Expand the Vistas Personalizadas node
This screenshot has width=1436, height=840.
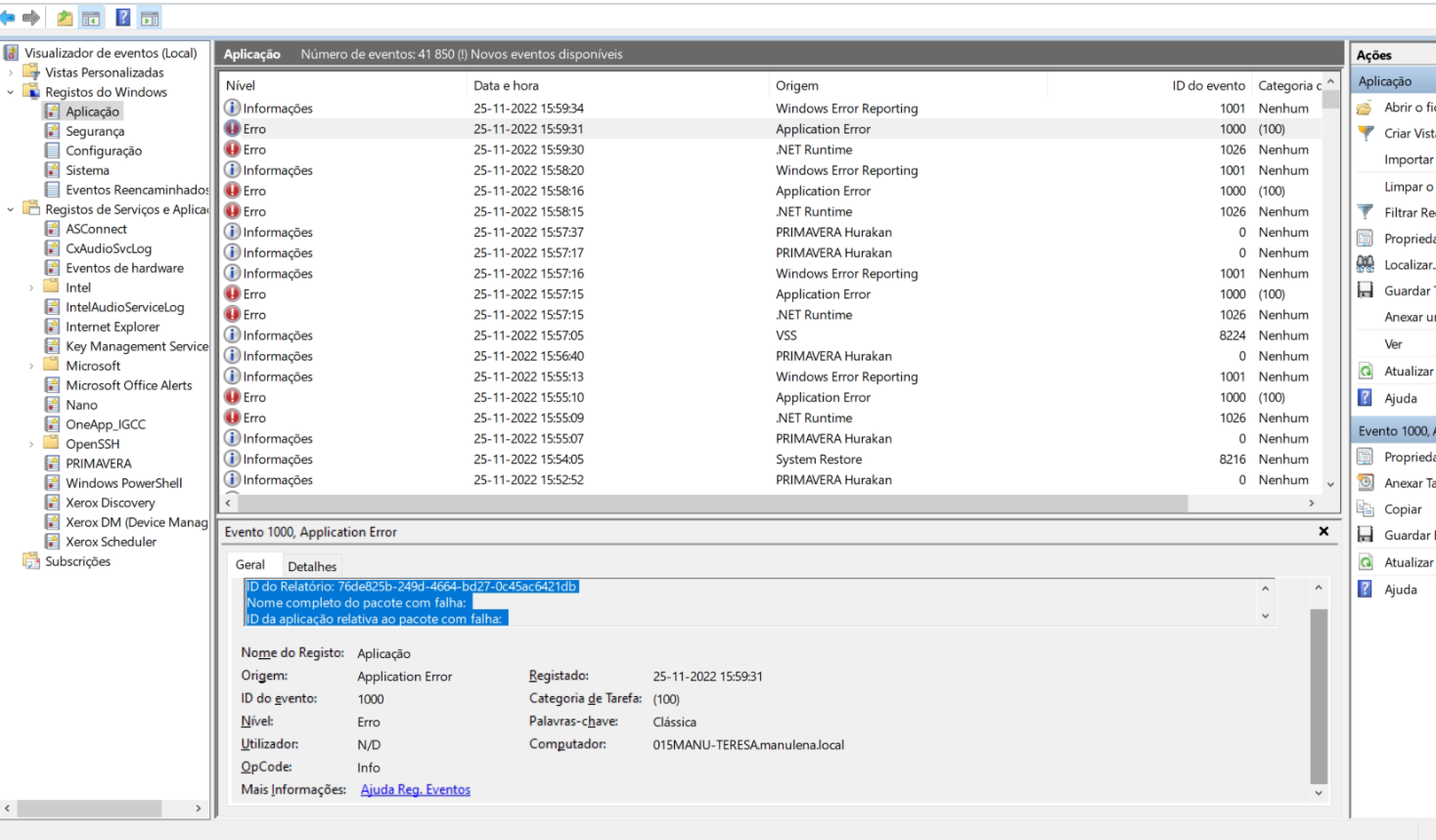pyautogui.click(x=11, y=72)
